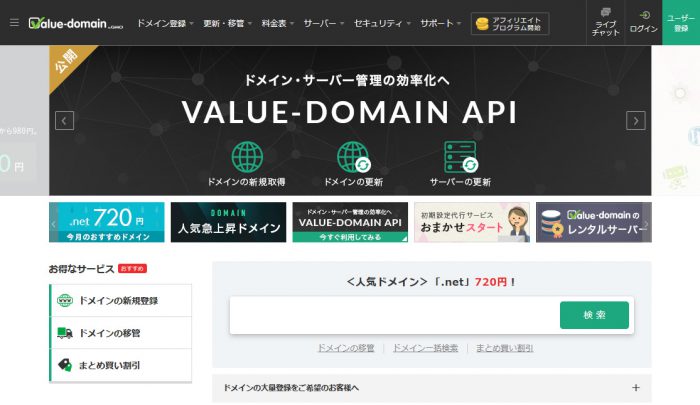Expand the 料金表 menu
Screen dimensions: 700x405
277,23
